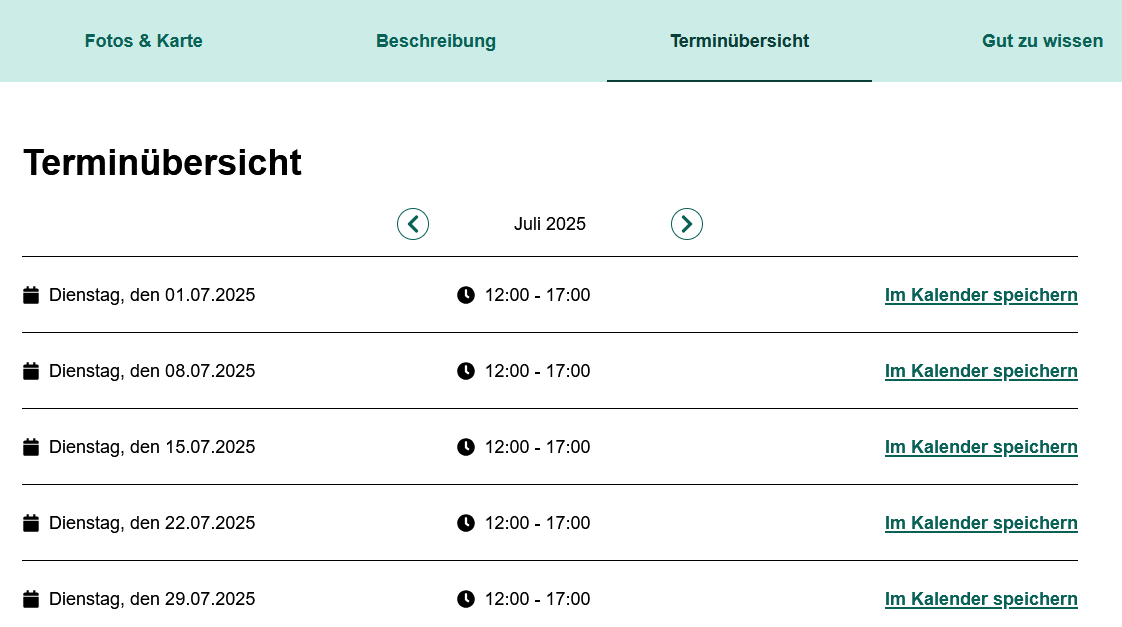The image size is (1122, 627).
Task: Save 01.07.2025 appointment to calendar
Action: 981,295
